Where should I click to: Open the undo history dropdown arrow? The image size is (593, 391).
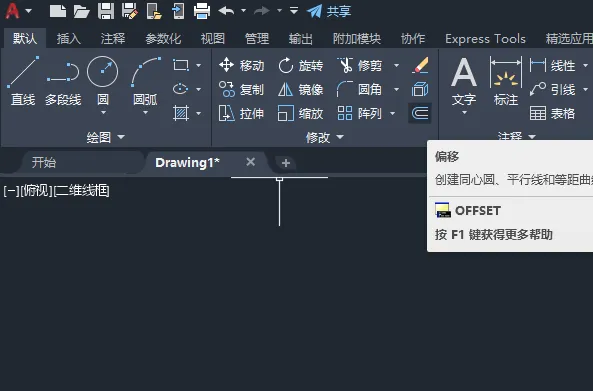pos(244,11)
